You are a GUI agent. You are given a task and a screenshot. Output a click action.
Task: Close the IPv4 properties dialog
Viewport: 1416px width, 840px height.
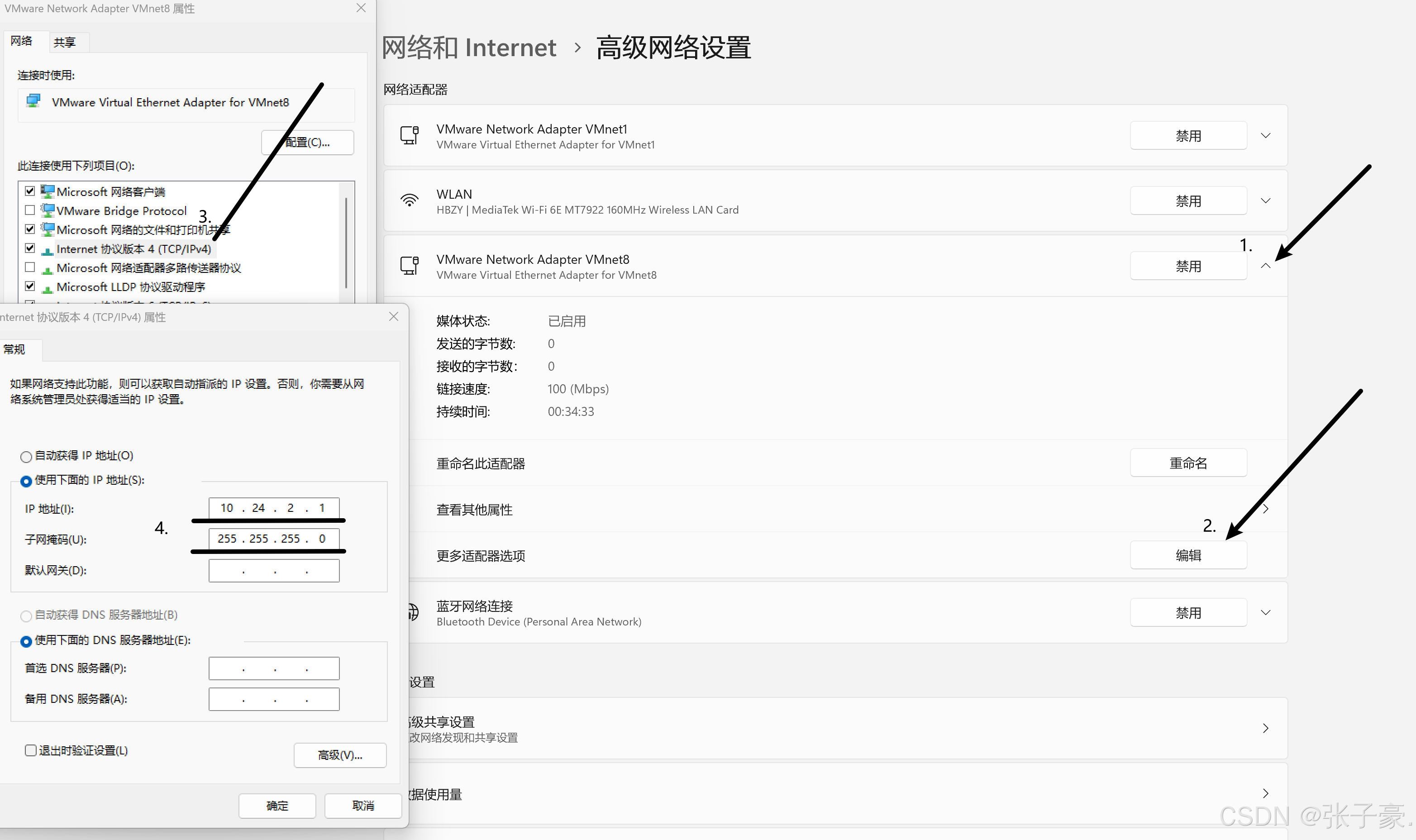click(393, 317)
